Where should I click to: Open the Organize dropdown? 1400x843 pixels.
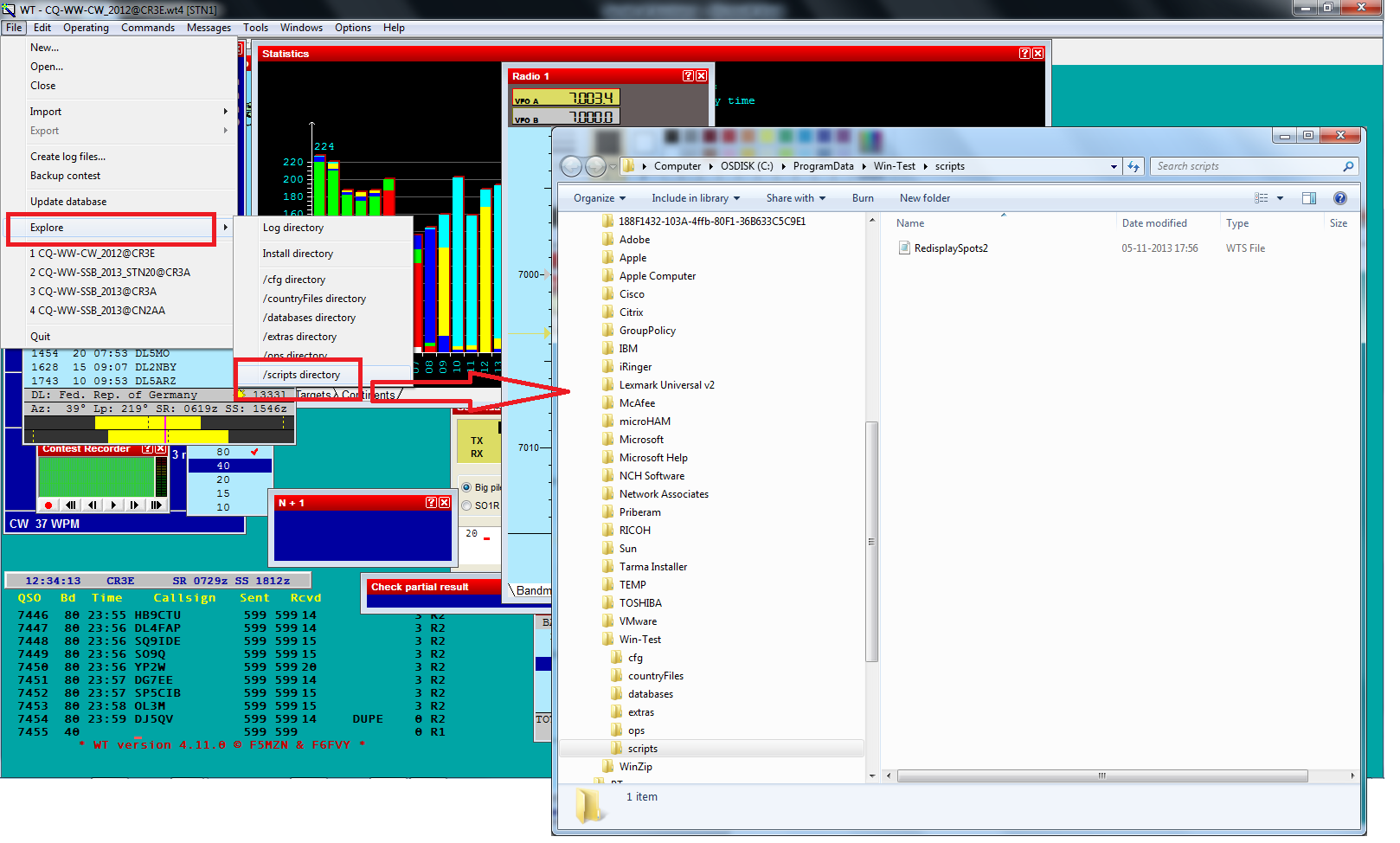tap(599, 198)
